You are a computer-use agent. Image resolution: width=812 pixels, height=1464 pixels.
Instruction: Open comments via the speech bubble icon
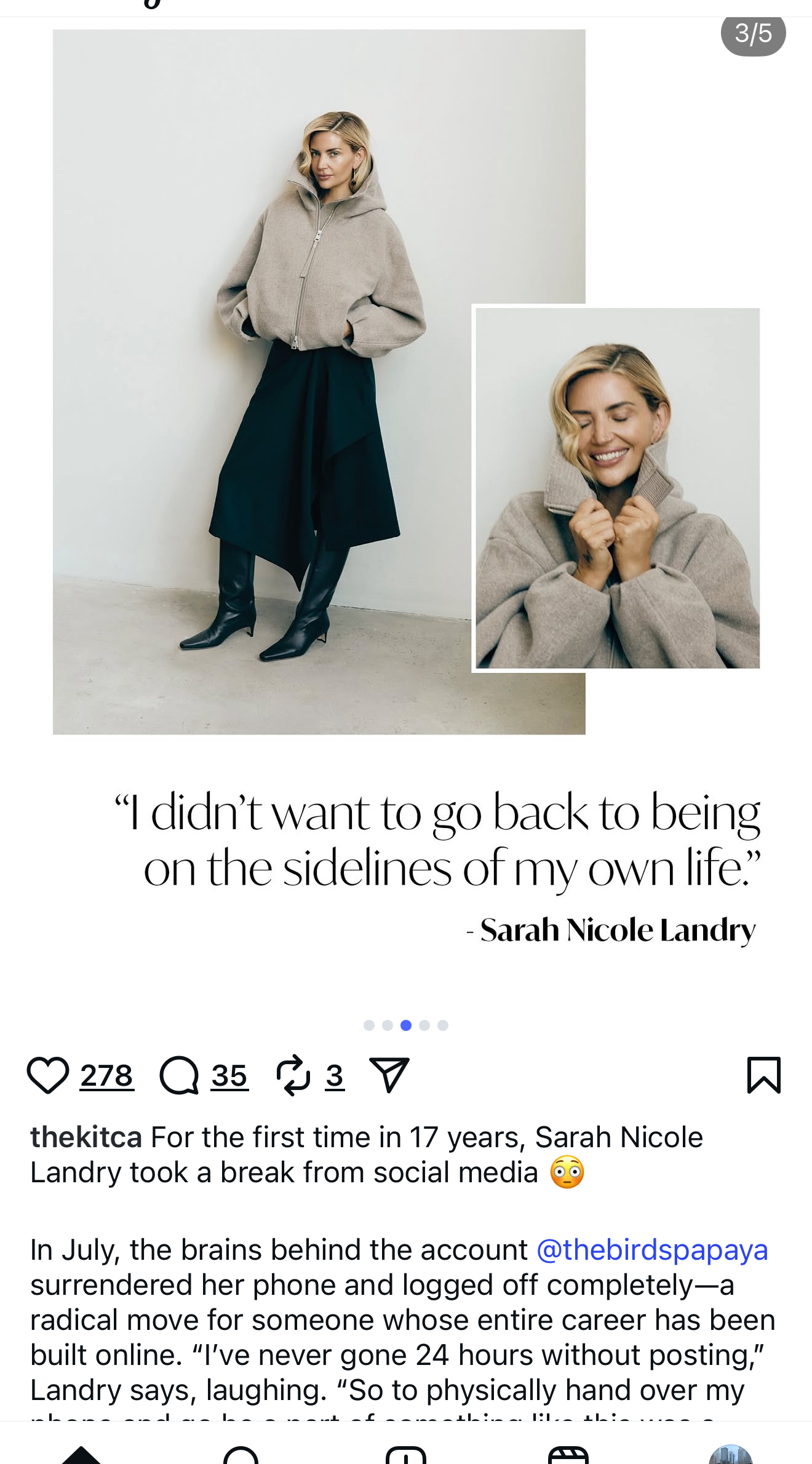click(179, 1075)
